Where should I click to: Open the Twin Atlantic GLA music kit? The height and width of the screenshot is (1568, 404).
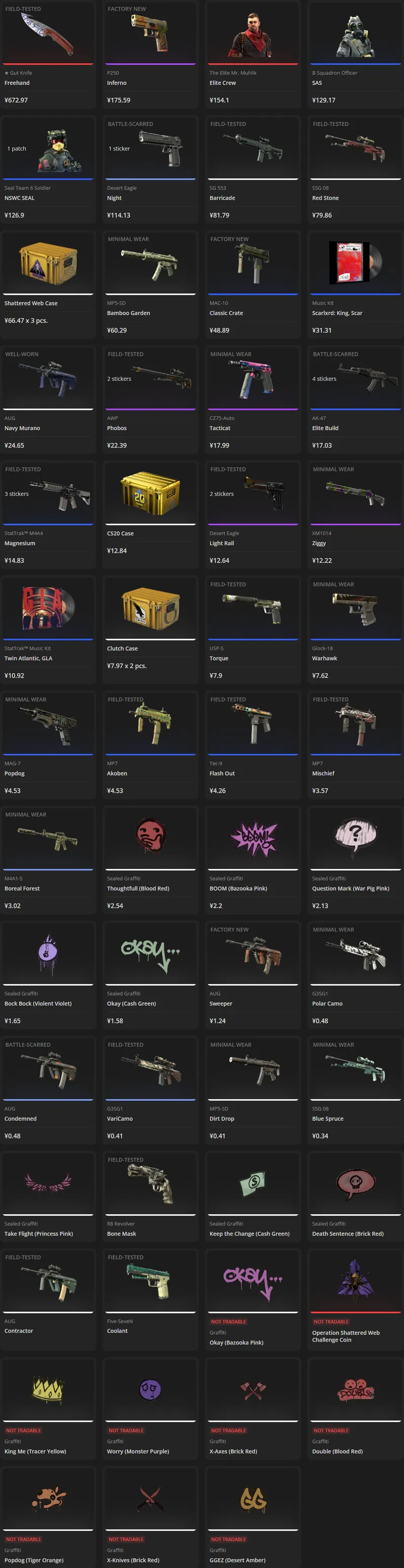coord(48,629)
